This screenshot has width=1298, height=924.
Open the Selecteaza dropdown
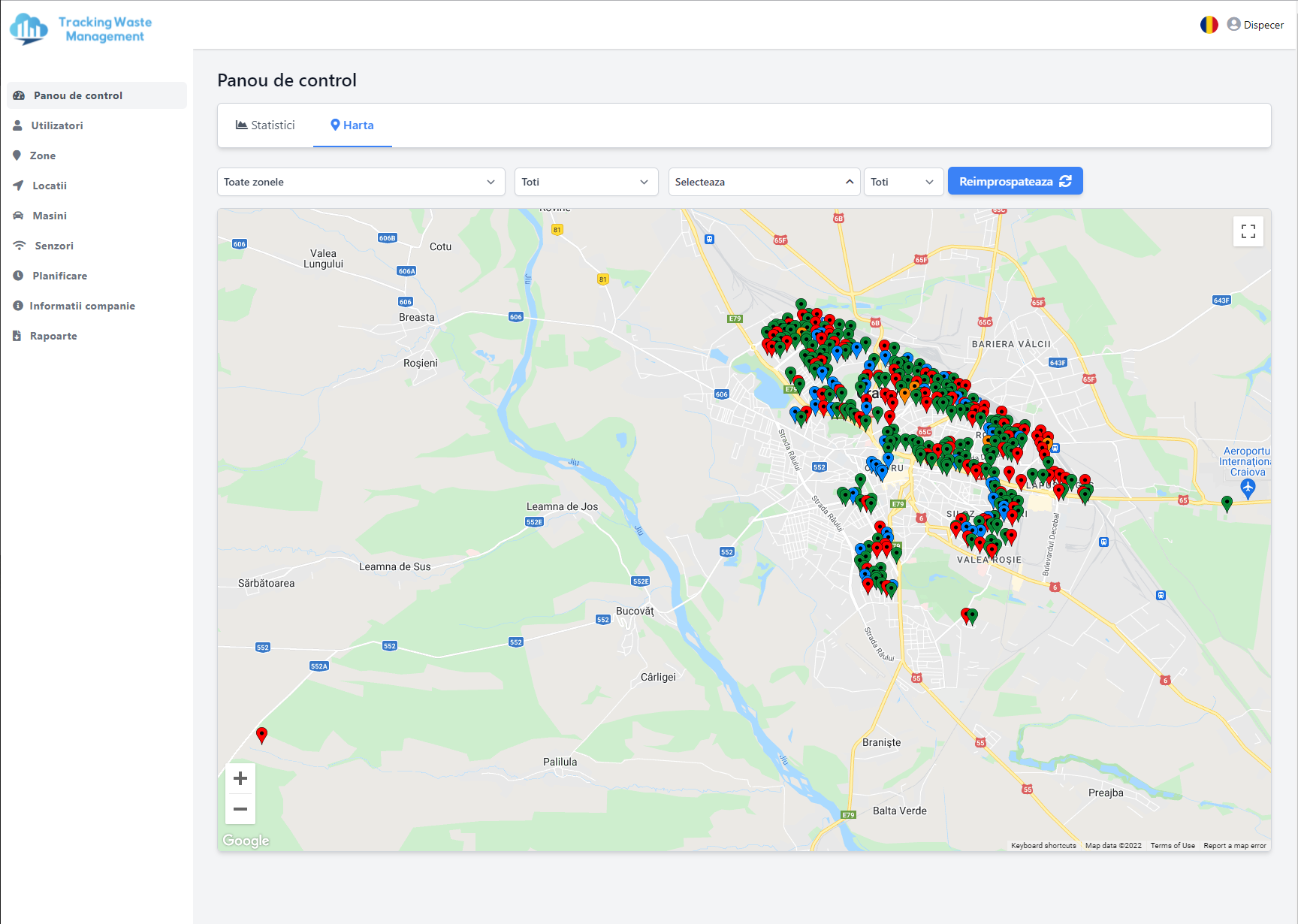click(x=764, y=182)
